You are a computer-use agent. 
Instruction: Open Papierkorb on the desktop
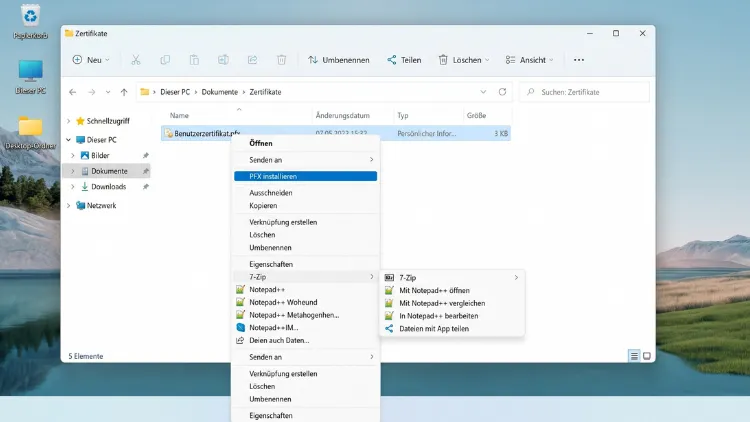30,22
